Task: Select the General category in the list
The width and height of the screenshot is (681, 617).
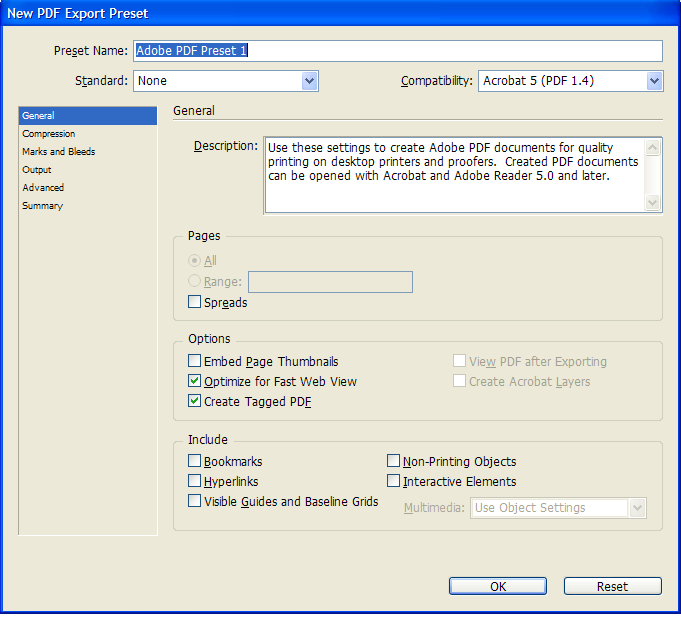Action: pos(88,116)
